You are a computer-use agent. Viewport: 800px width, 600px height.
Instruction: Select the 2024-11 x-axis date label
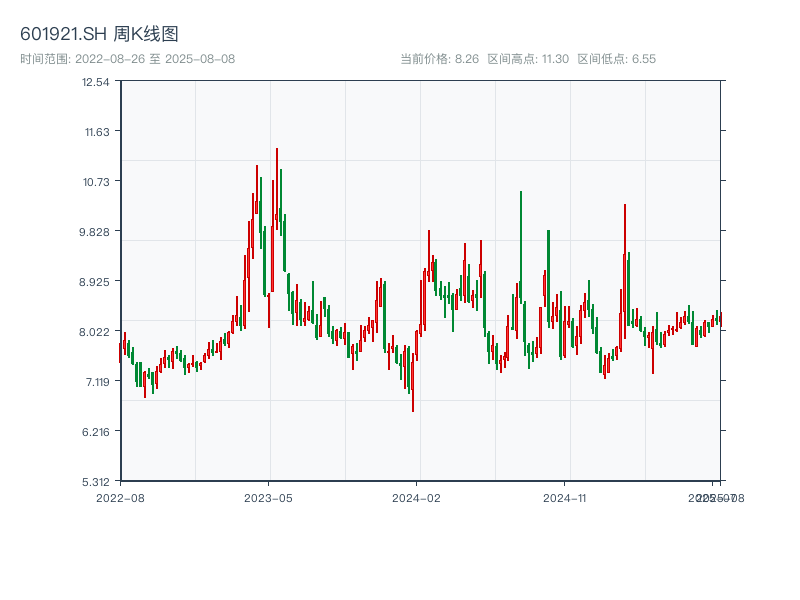point(565,497)
